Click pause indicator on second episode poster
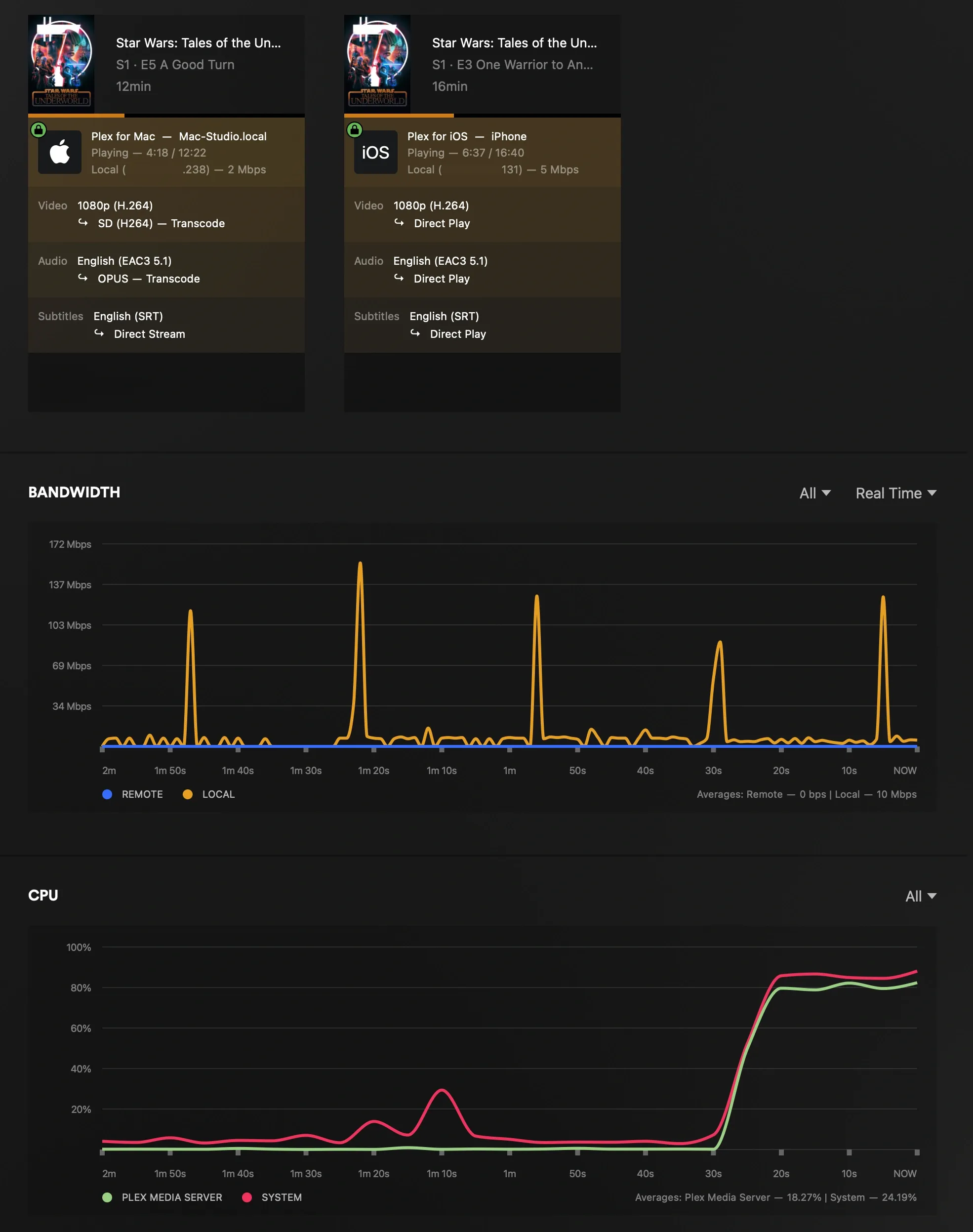The height and width of the screenshot is (1232, 973). [x=363, y=23]
